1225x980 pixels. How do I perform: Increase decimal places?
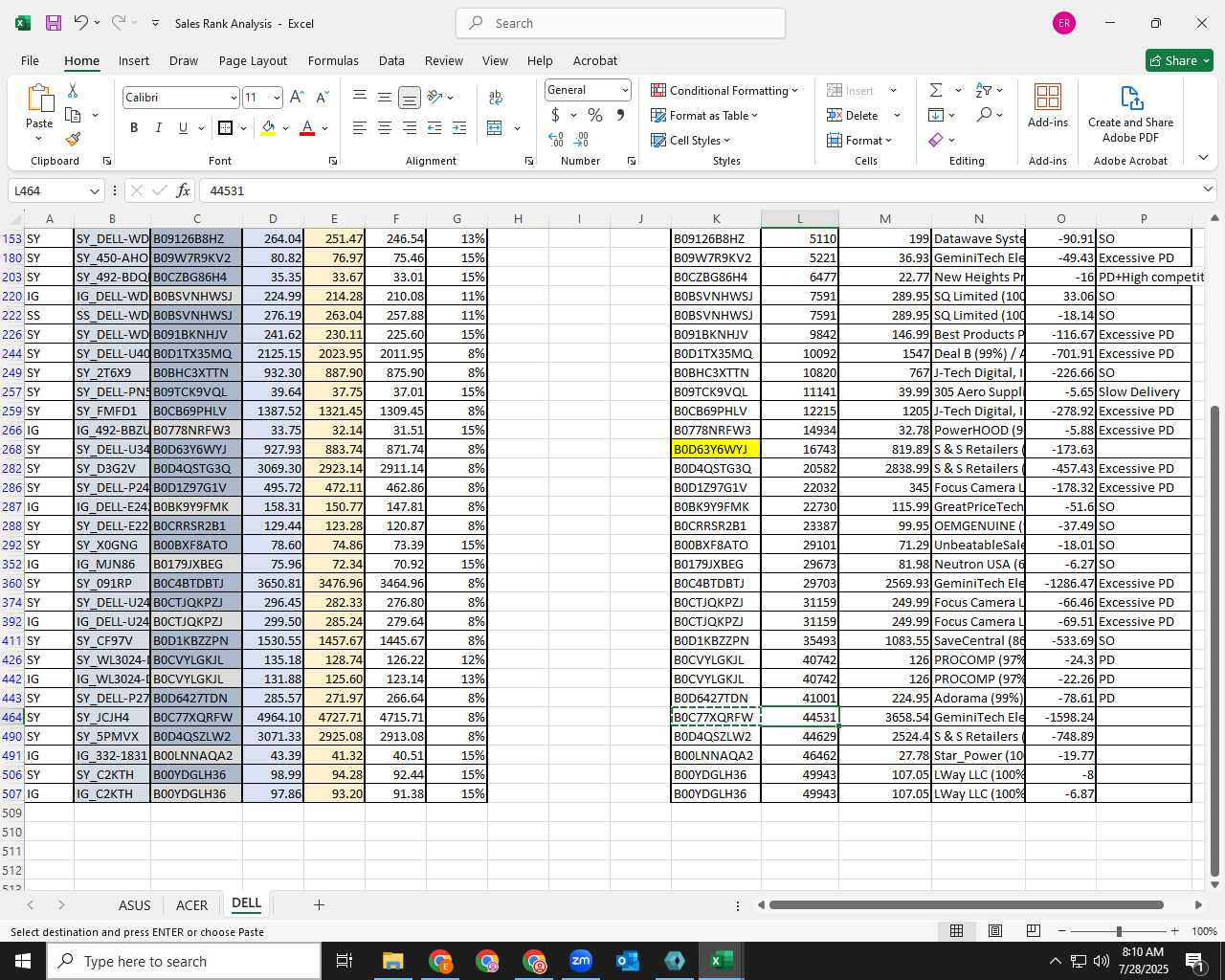click(556, 140)
